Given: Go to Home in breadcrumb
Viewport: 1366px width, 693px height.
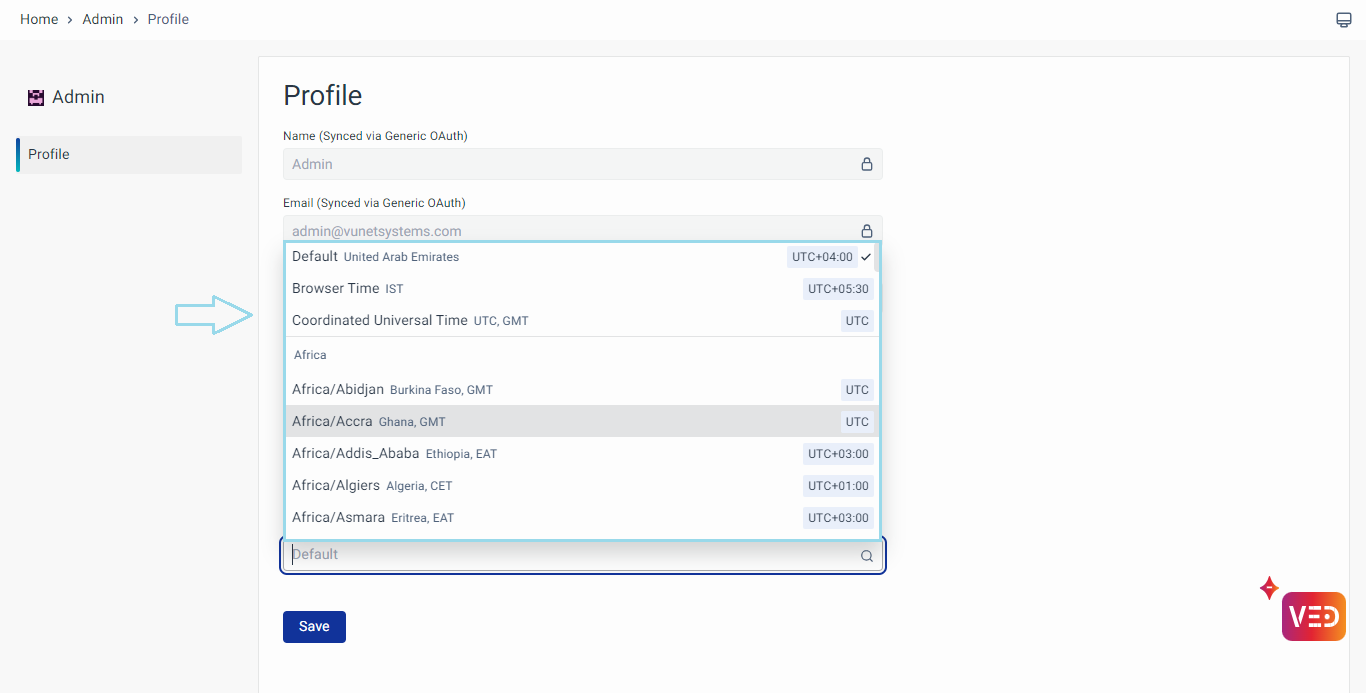Looking at the screenshot, I should point(39,20).
